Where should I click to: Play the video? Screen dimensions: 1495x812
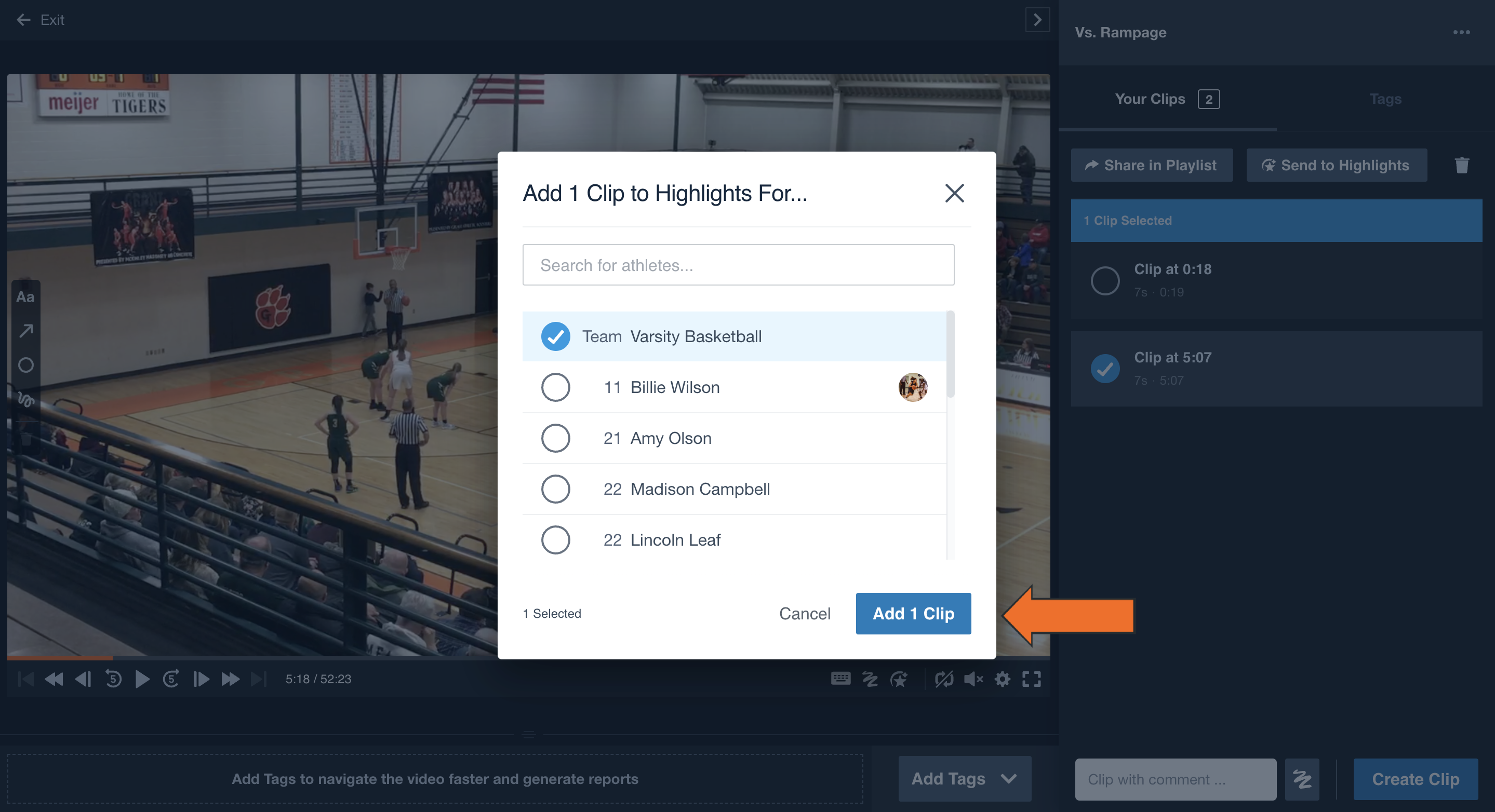[142, 679]
